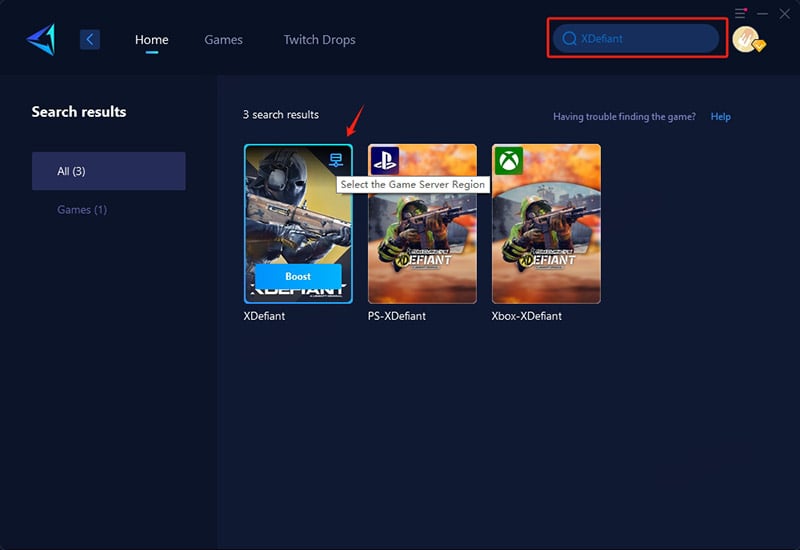Open the Twitch Drops tab
800x550 pixels.
pyautogui.click(x=319, y=40)
